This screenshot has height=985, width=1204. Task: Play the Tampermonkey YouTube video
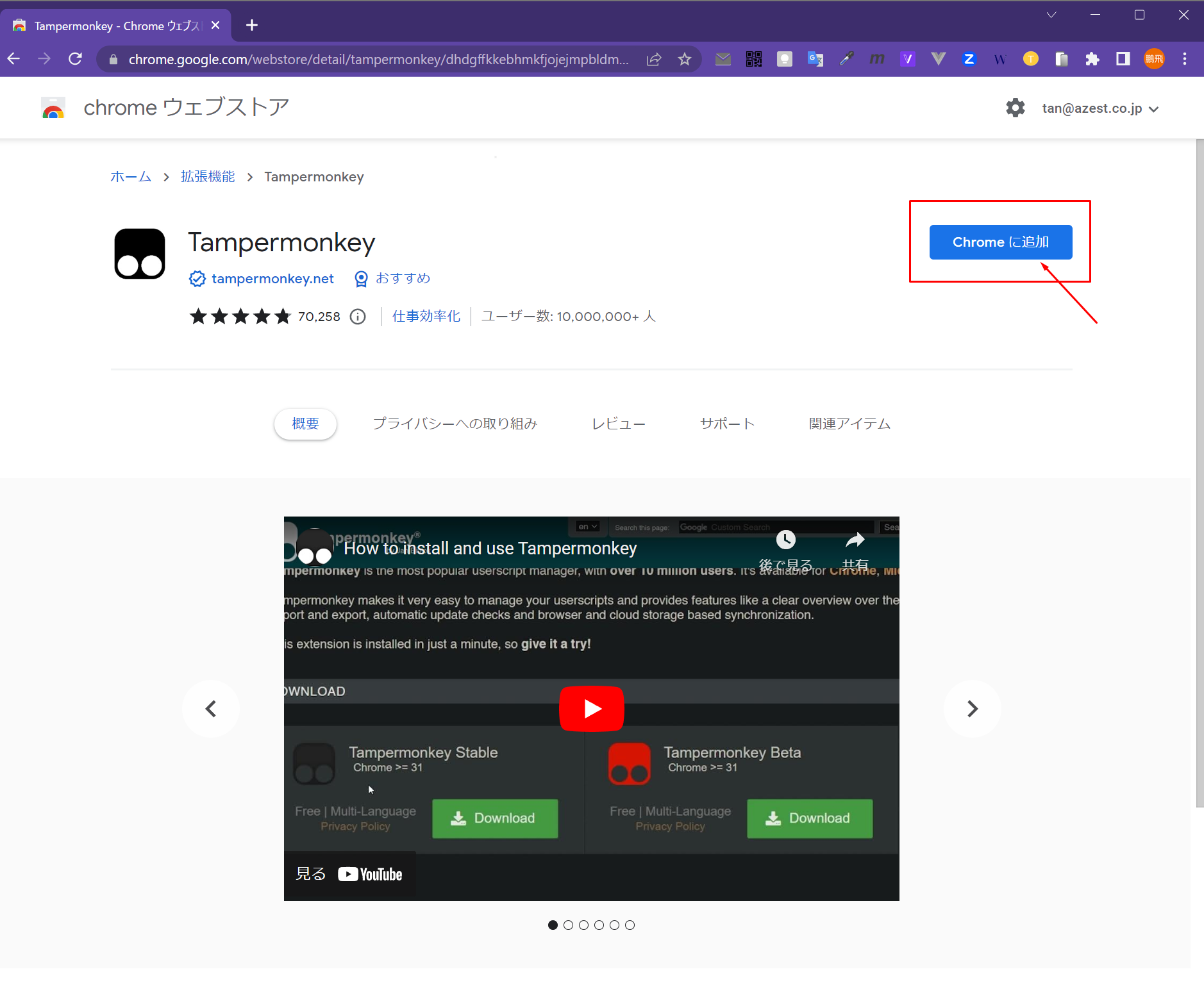[x=591, y=709]
